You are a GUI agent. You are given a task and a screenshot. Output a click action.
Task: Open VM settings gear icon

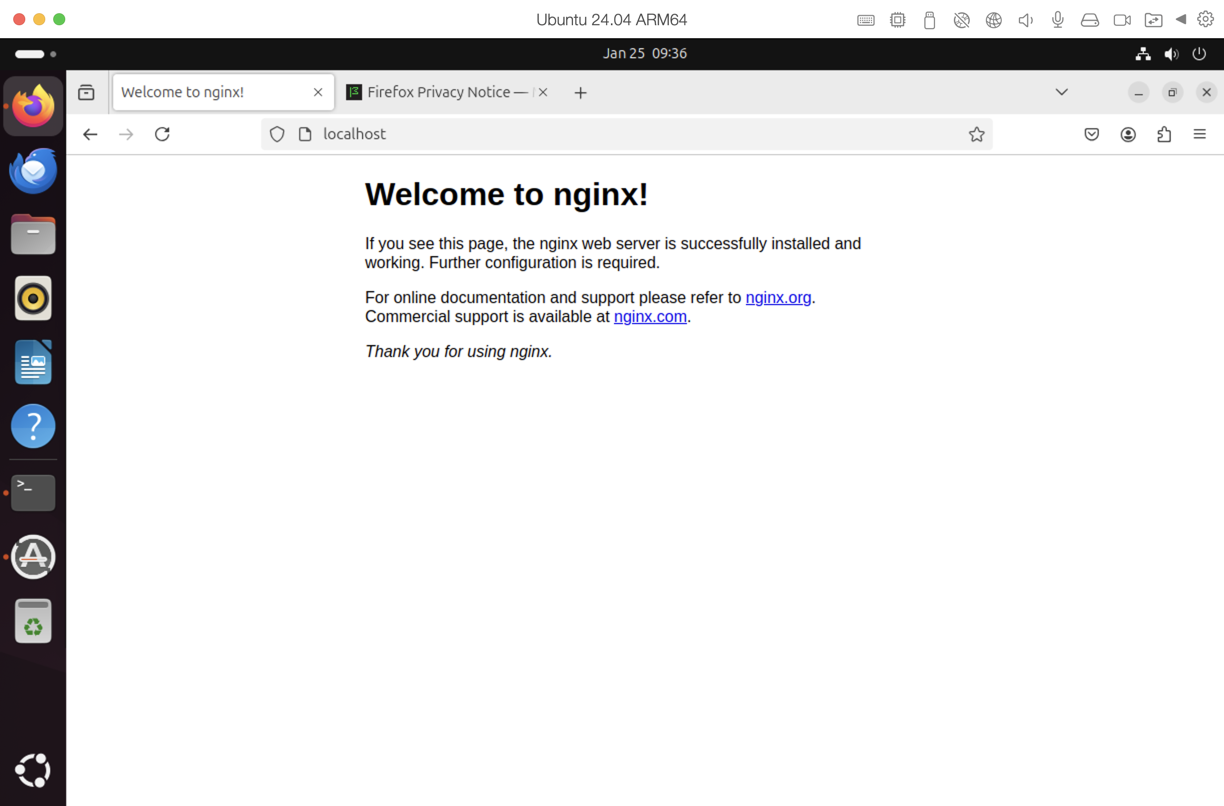point(1206,19)
